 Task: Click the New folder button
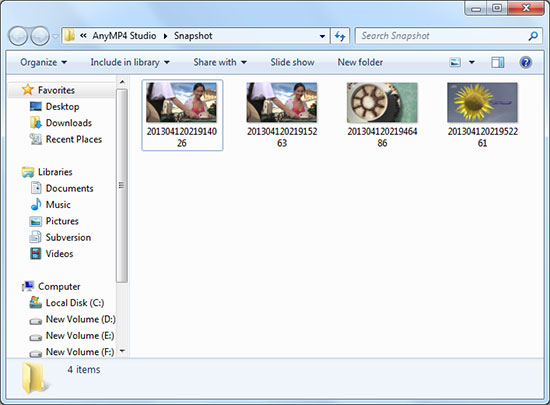[x=360, y=62]
